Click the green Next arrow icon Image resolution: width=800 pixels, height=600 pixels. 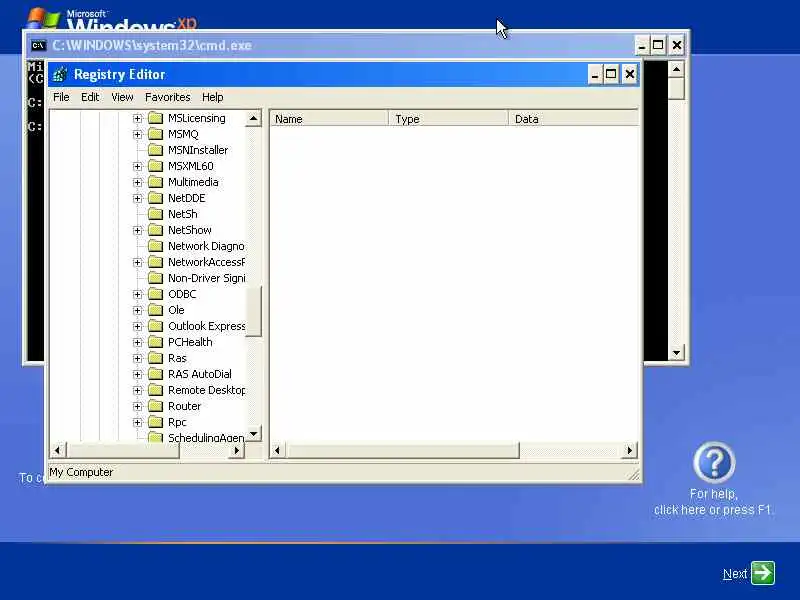tap(763, 573)
